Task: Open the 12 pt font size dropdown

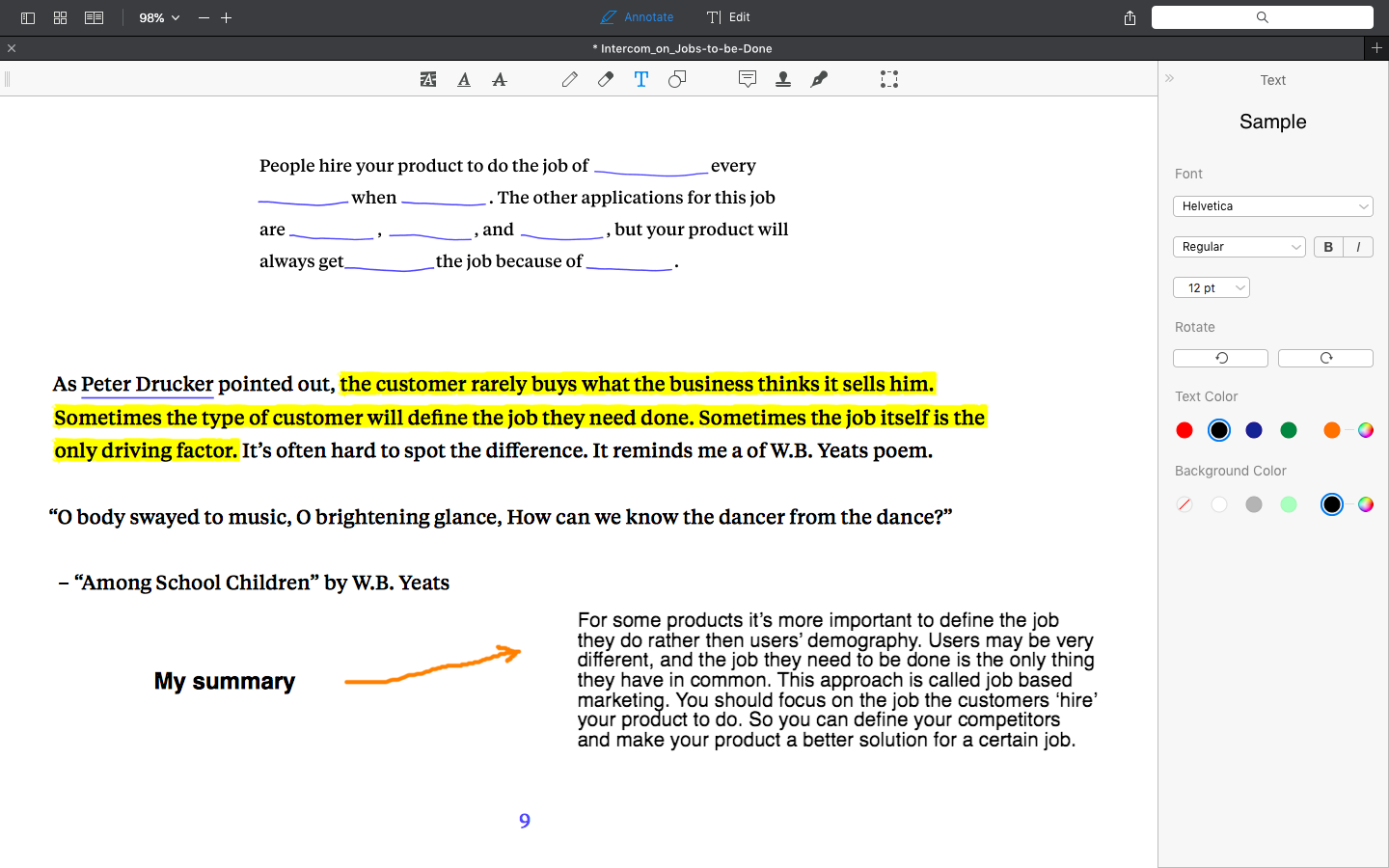Action: (x=1212, y=287)
